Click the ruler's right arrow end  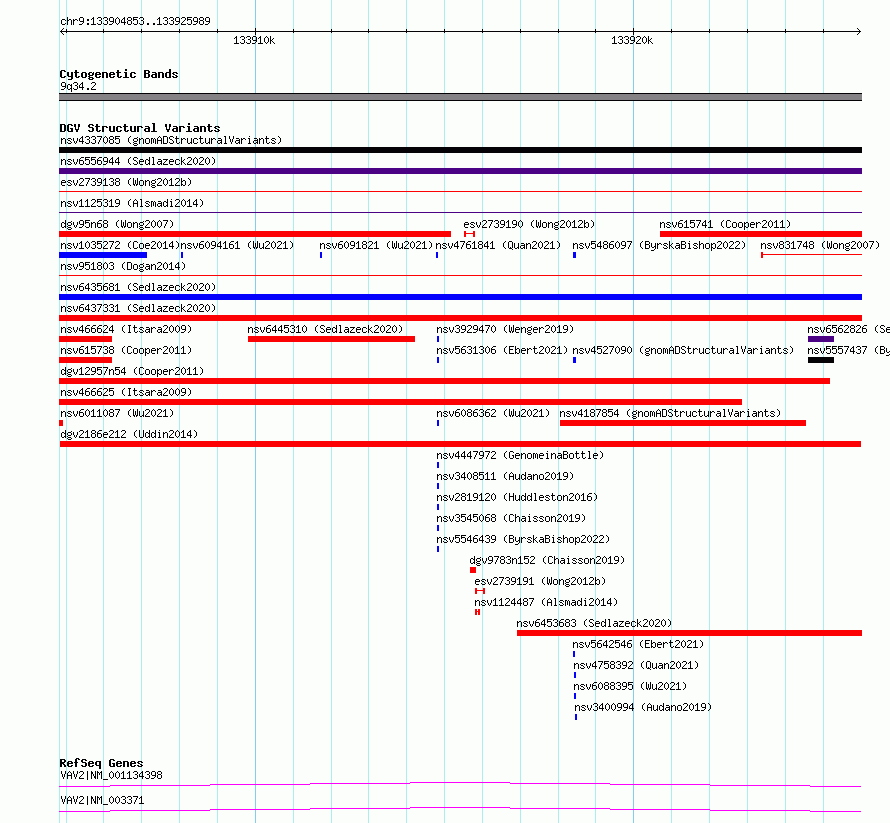point(859,31)
